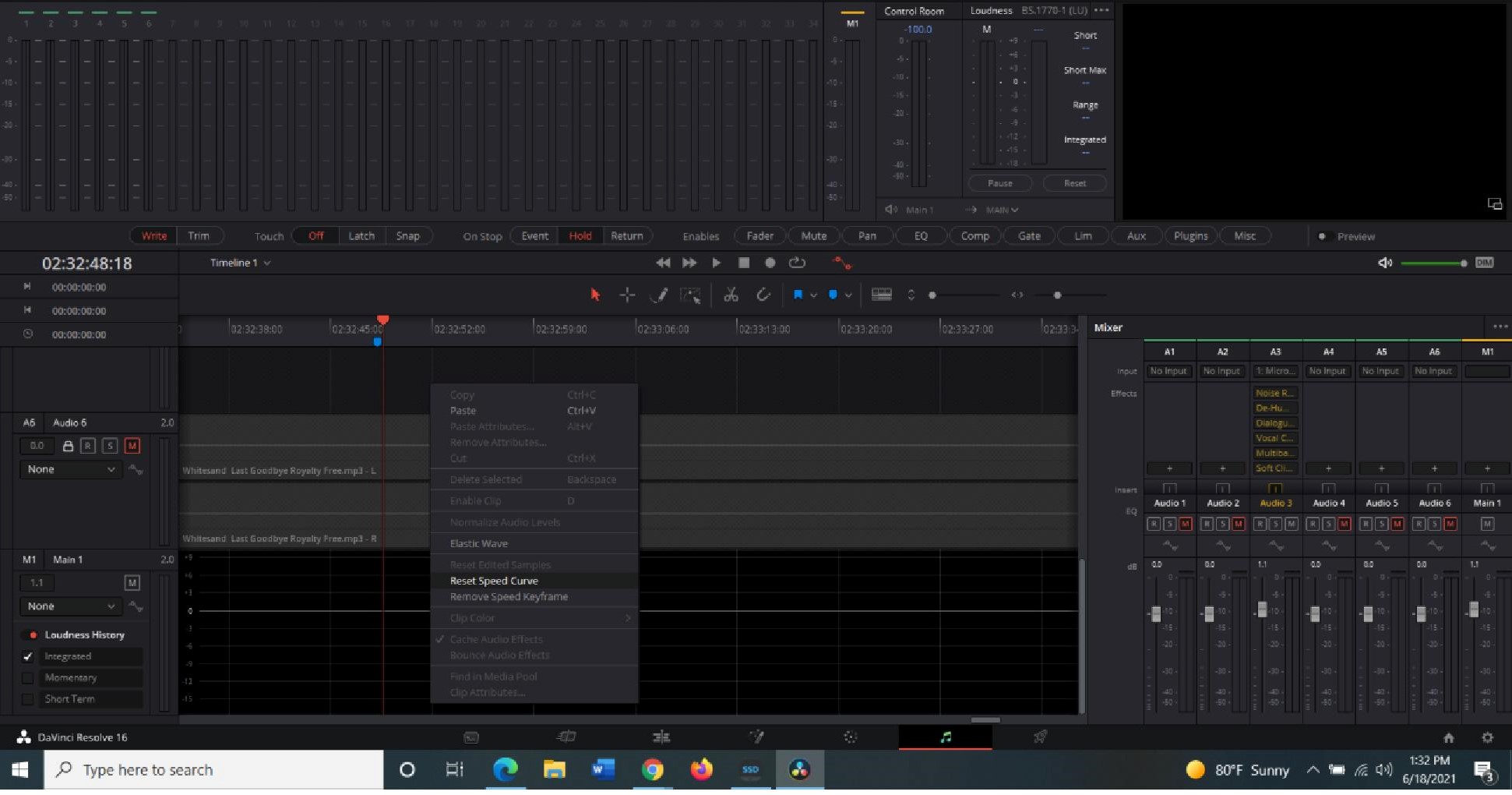Select the Latch touch mode
This screenshot has height=795, width=1512.
(x=361, y=235)
